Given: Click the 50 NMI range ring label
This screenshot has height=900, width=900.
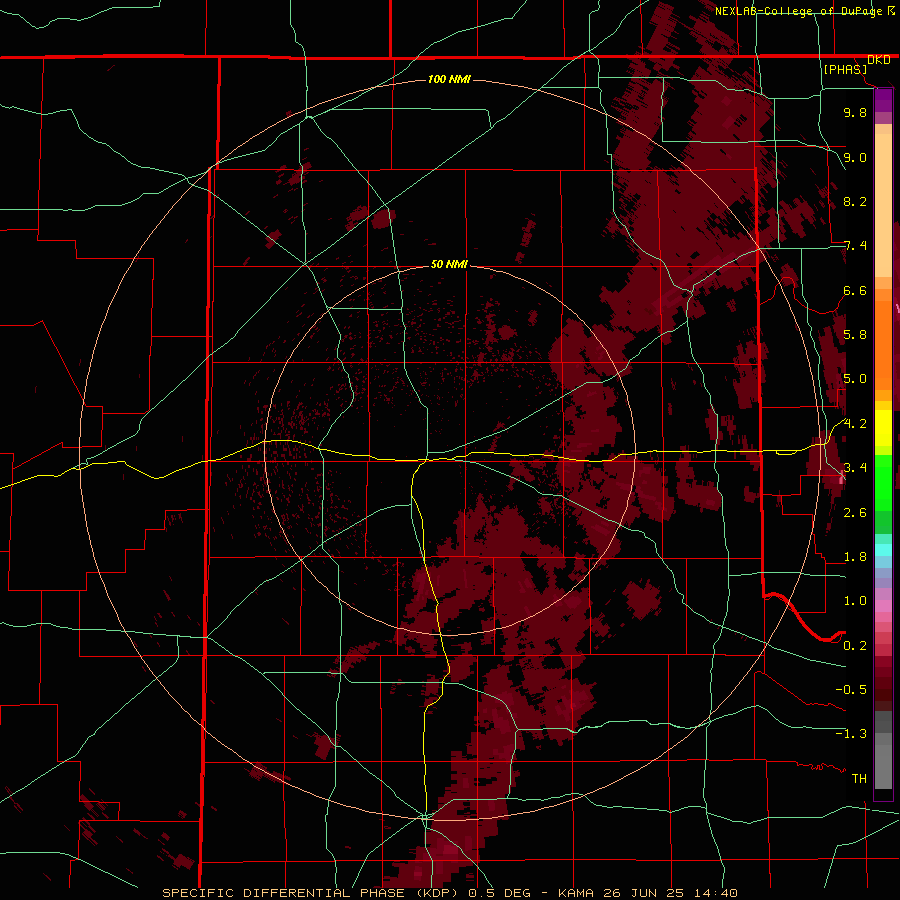Looking at the screenshot, I should pos(449,264).
